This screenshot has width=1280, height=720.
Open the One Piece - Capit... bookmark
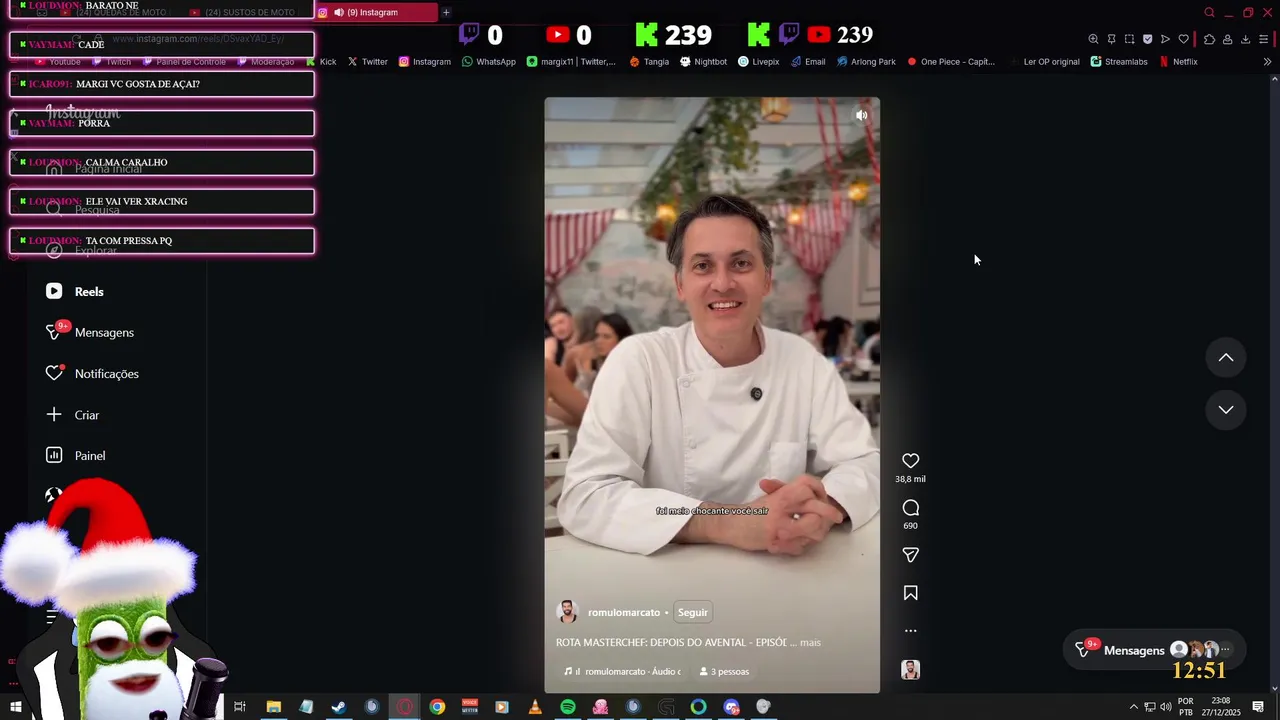(950, 61)
